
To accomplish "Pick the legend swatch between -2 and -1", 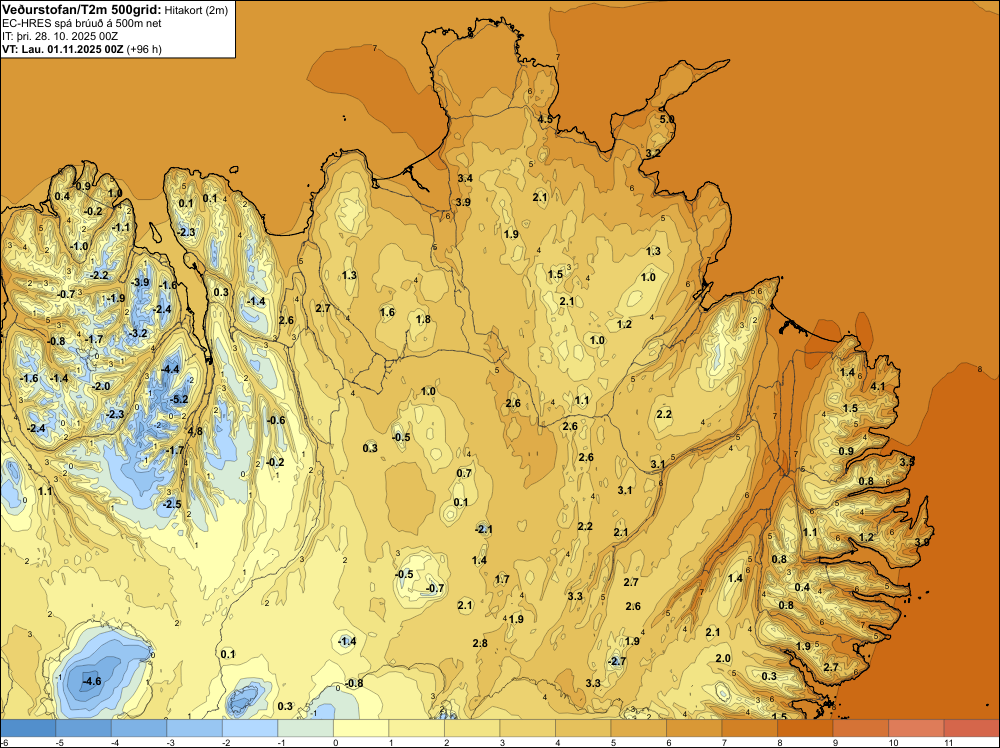I will (x=250, y=728).
